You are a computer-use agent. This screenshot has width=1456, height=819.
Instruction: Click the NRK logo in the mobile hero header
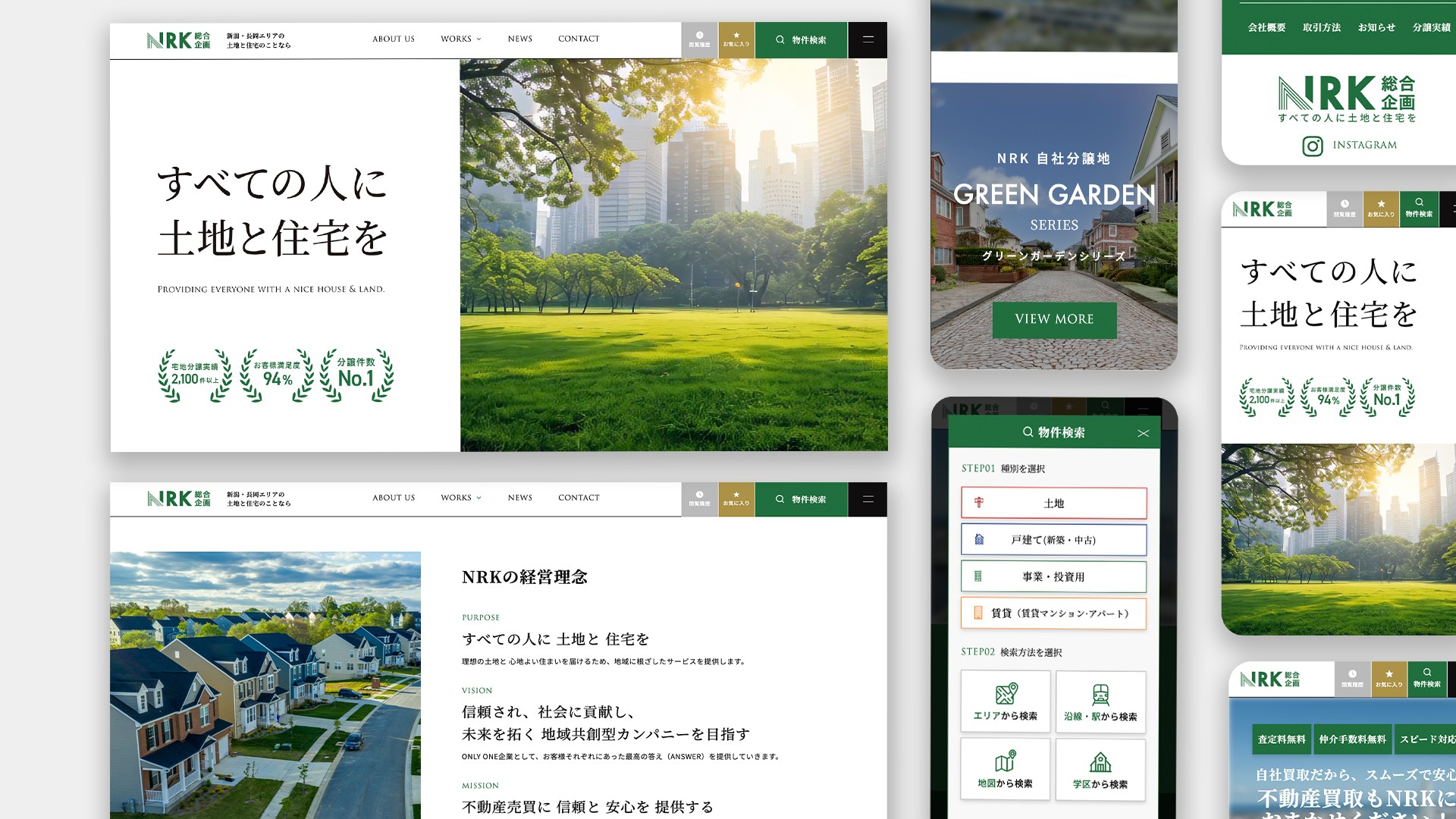(x=1262, y=209)
